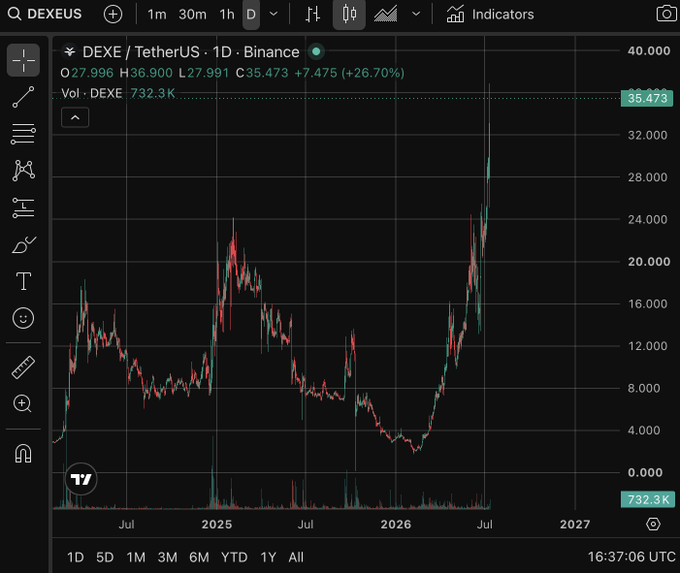
Task: Toggle magnet mode
Action: tap(23, 454)
